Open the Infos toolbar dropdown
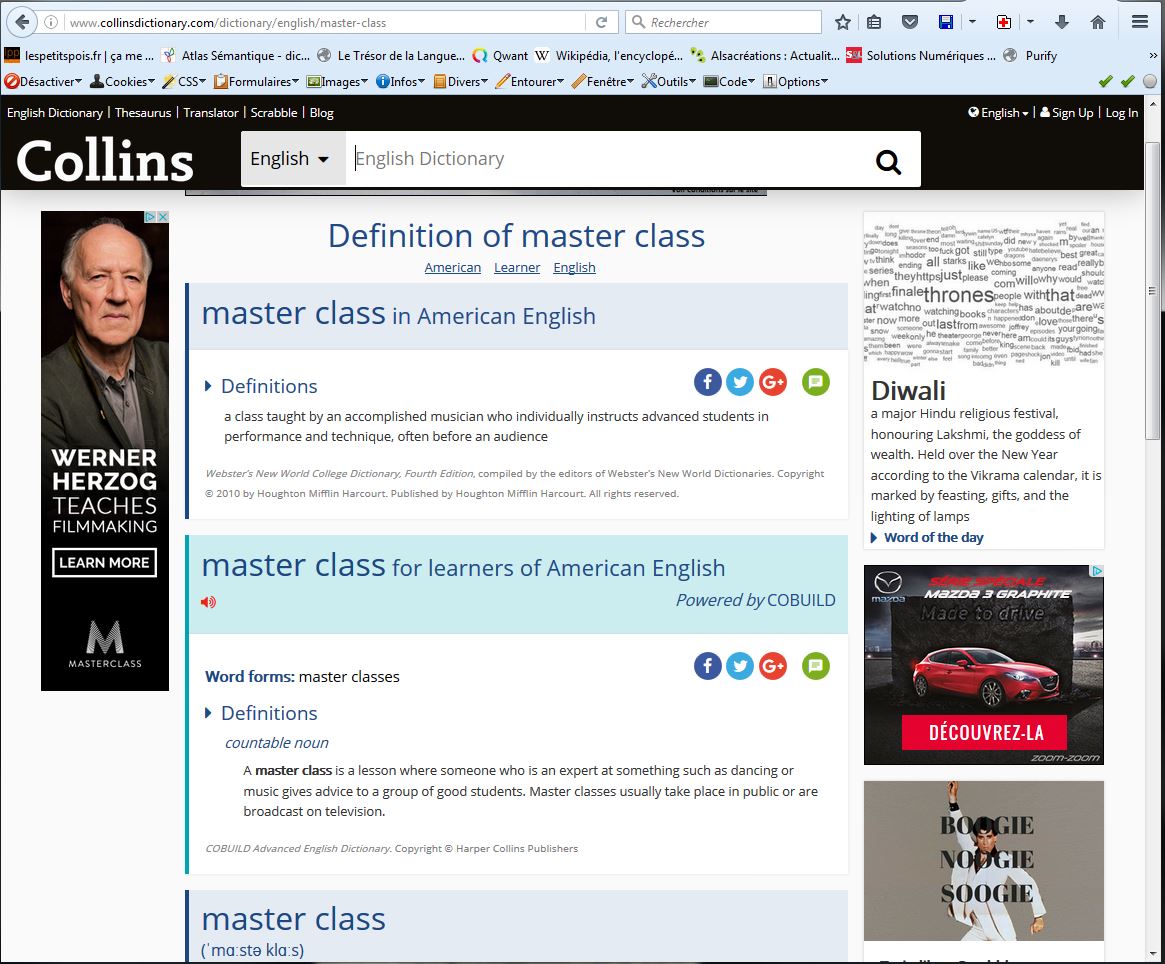The image size is (1165, 964). (x=400, y=81)
